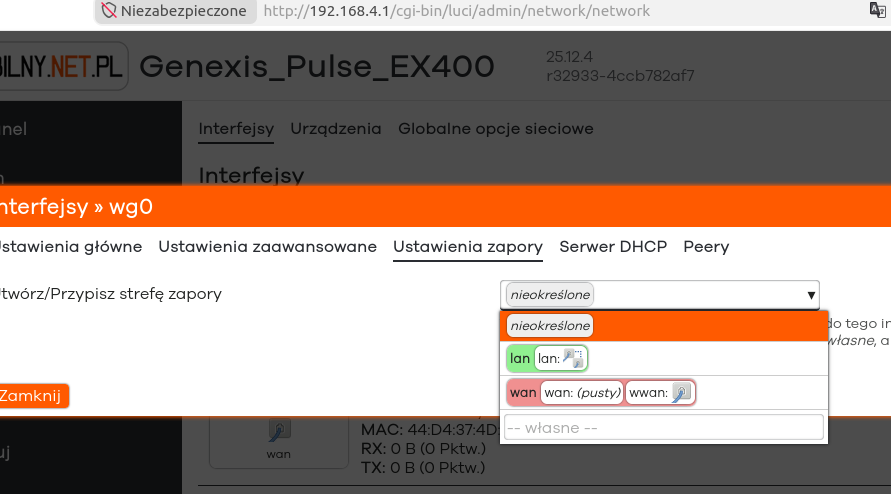Viewport: 891px width, 494px height.
Task: Switch to Ustawienia główne tab
Action: pyautogui.click(x=69, y=247)
